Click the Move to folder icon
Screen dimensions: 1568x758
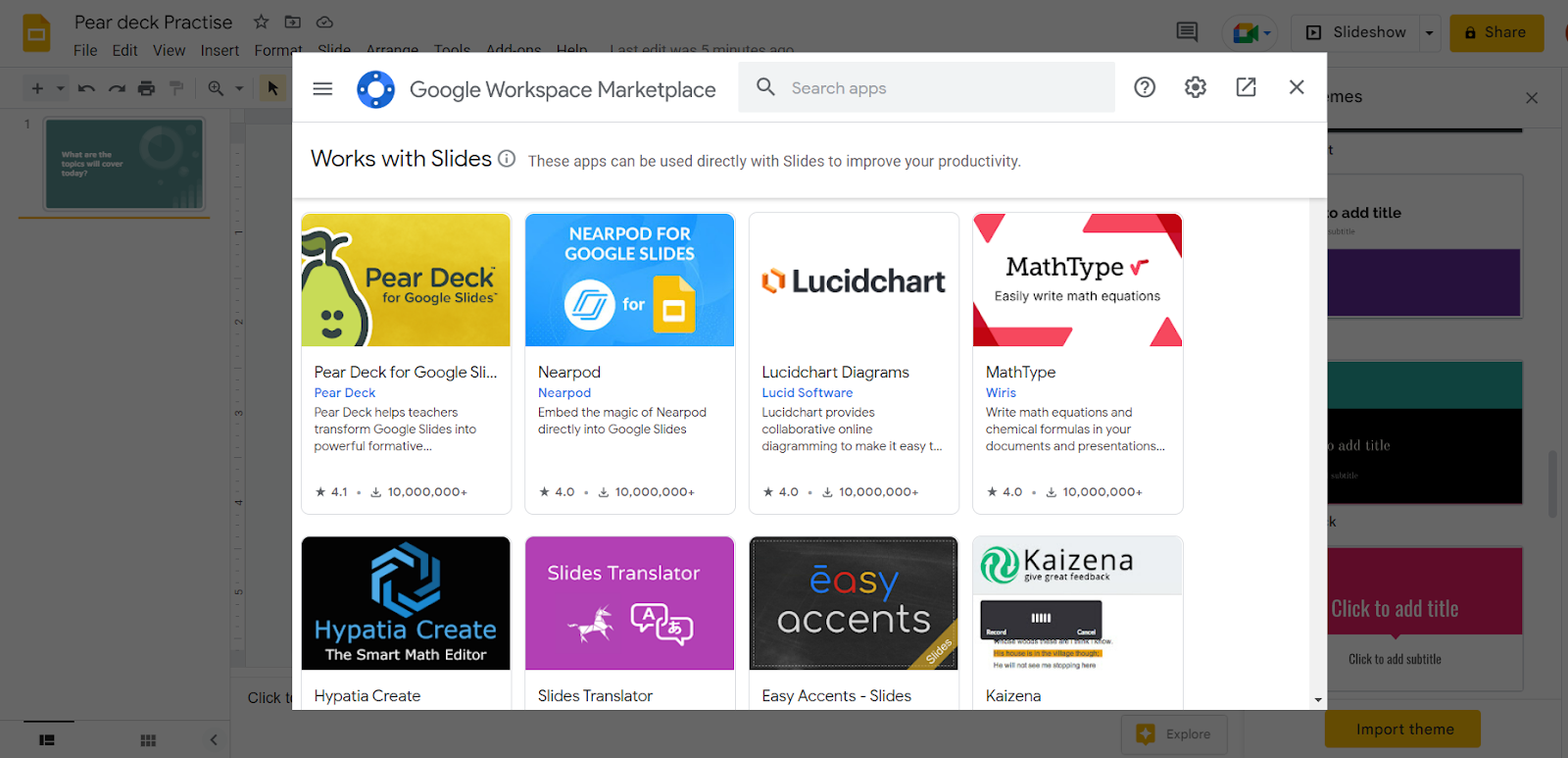(x=292, y=22)
